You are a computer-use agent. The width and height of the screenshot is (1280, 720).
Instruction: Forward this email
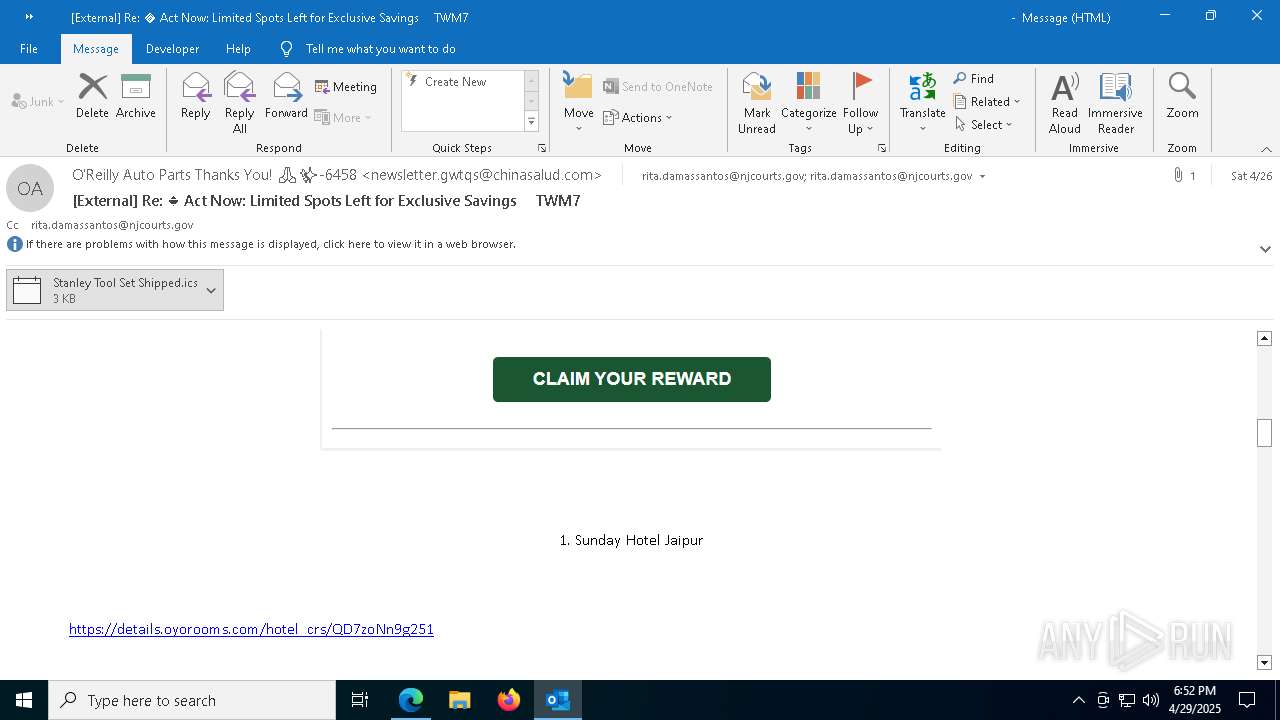click(x=286, y=96)
